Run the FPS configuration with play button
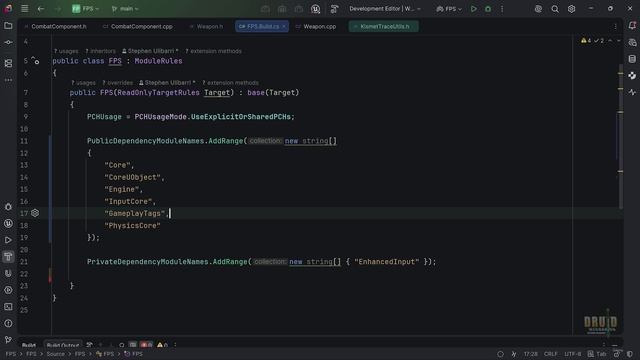Viewport: 640px width, 360px height. point(473,9)
